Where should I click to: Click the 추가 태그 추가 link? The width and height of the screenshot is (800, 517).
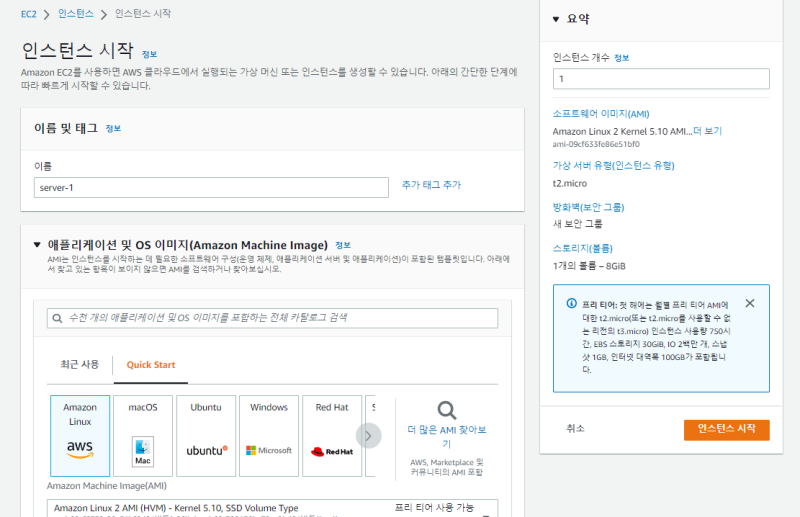pos(431,185)
